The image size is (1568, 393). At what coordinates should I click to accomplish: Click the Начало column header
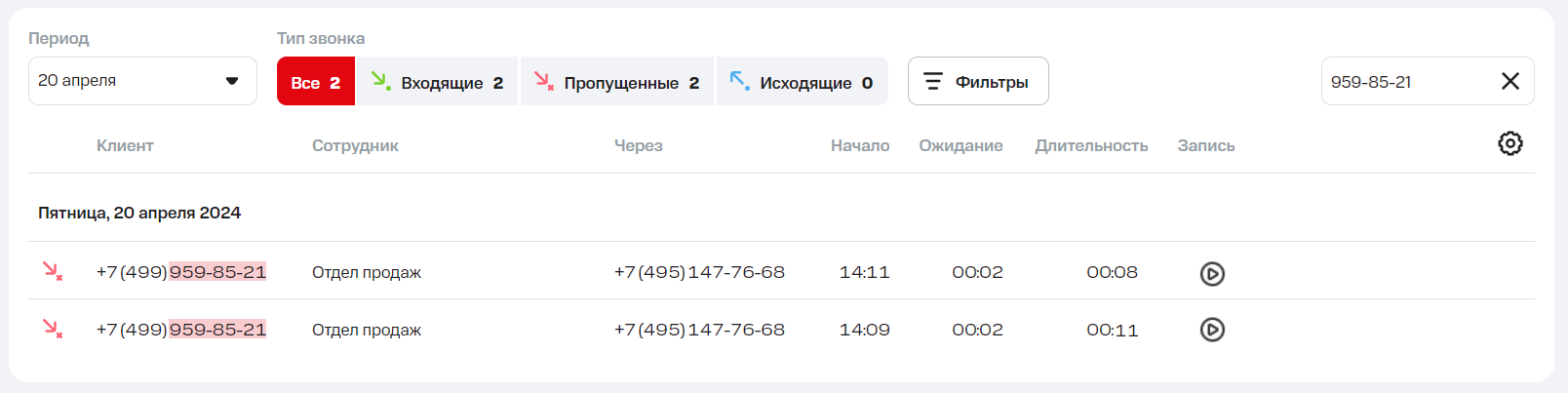coord(859,145)
